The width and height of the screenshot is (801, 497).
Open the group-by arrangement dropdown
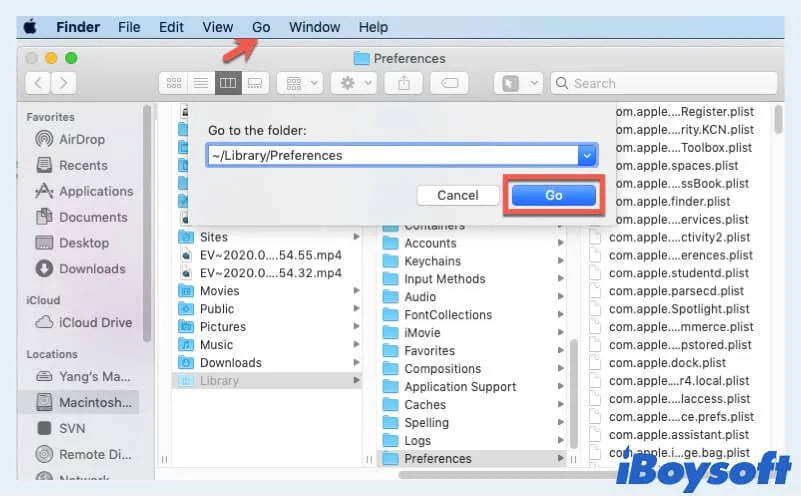pyautogui.click(x=299, y=84)
